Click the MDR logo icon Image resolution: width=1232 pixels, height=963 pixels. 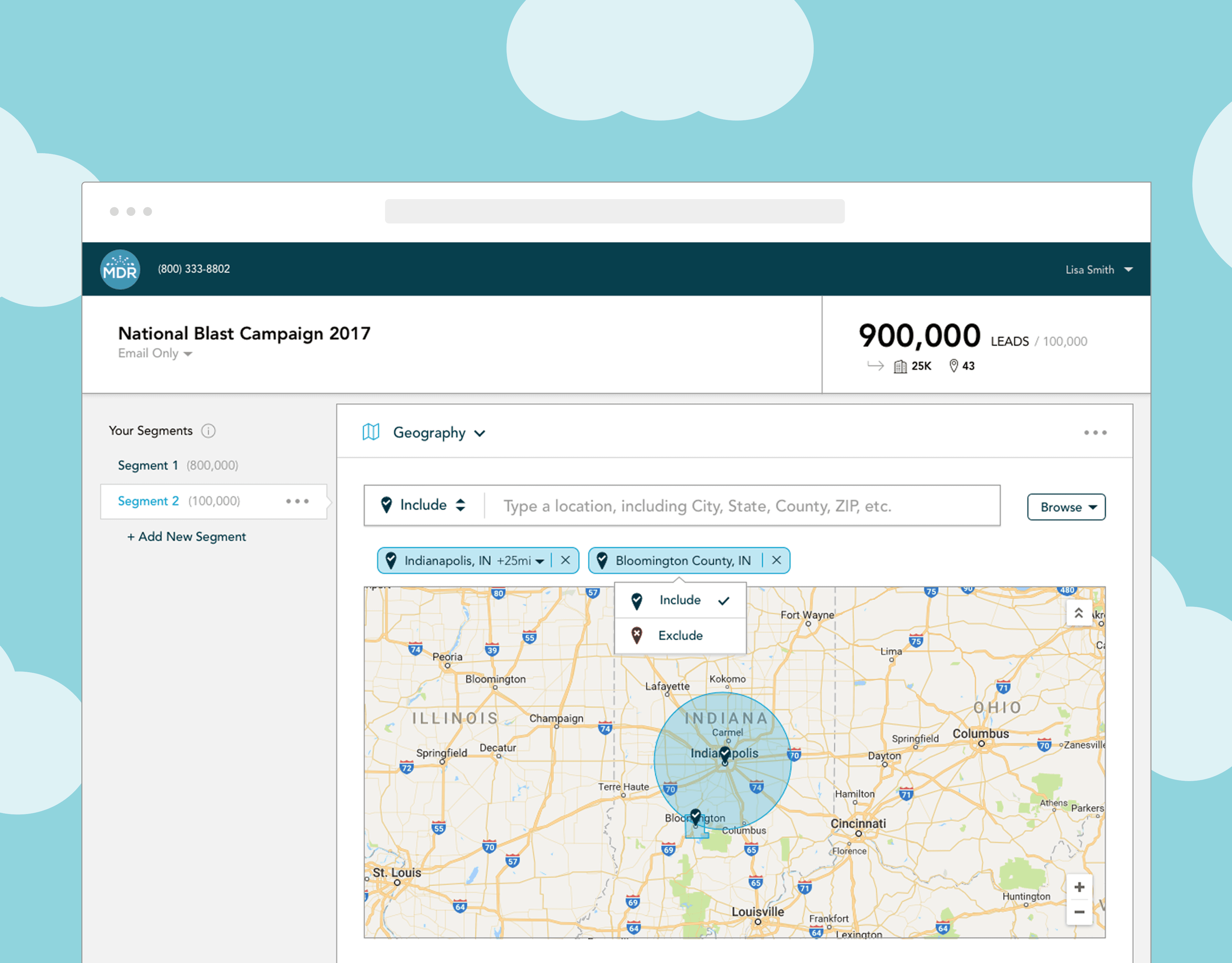coord(120,269)
